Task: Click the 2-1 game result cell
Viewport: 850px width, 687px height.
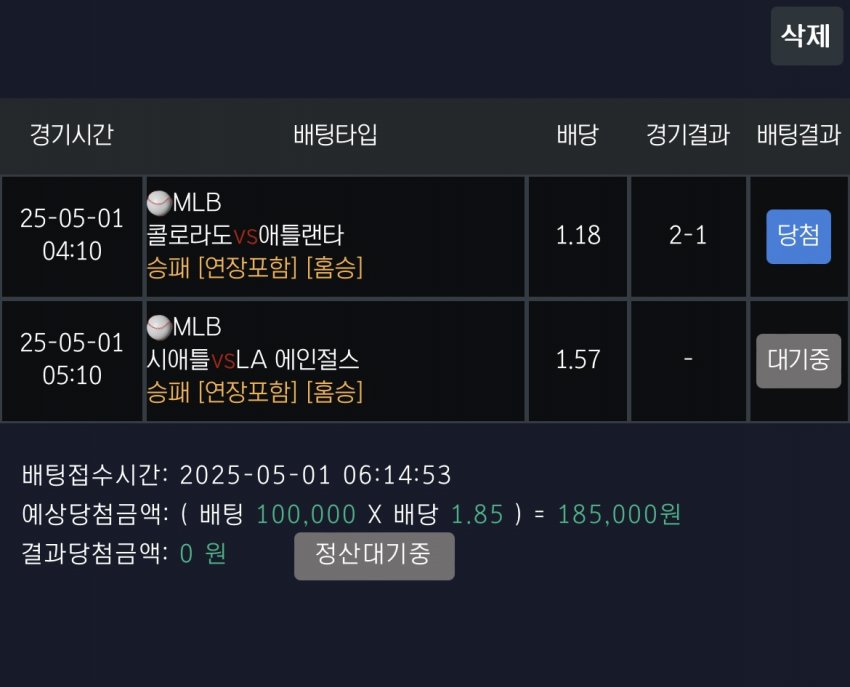Action: 688,236
